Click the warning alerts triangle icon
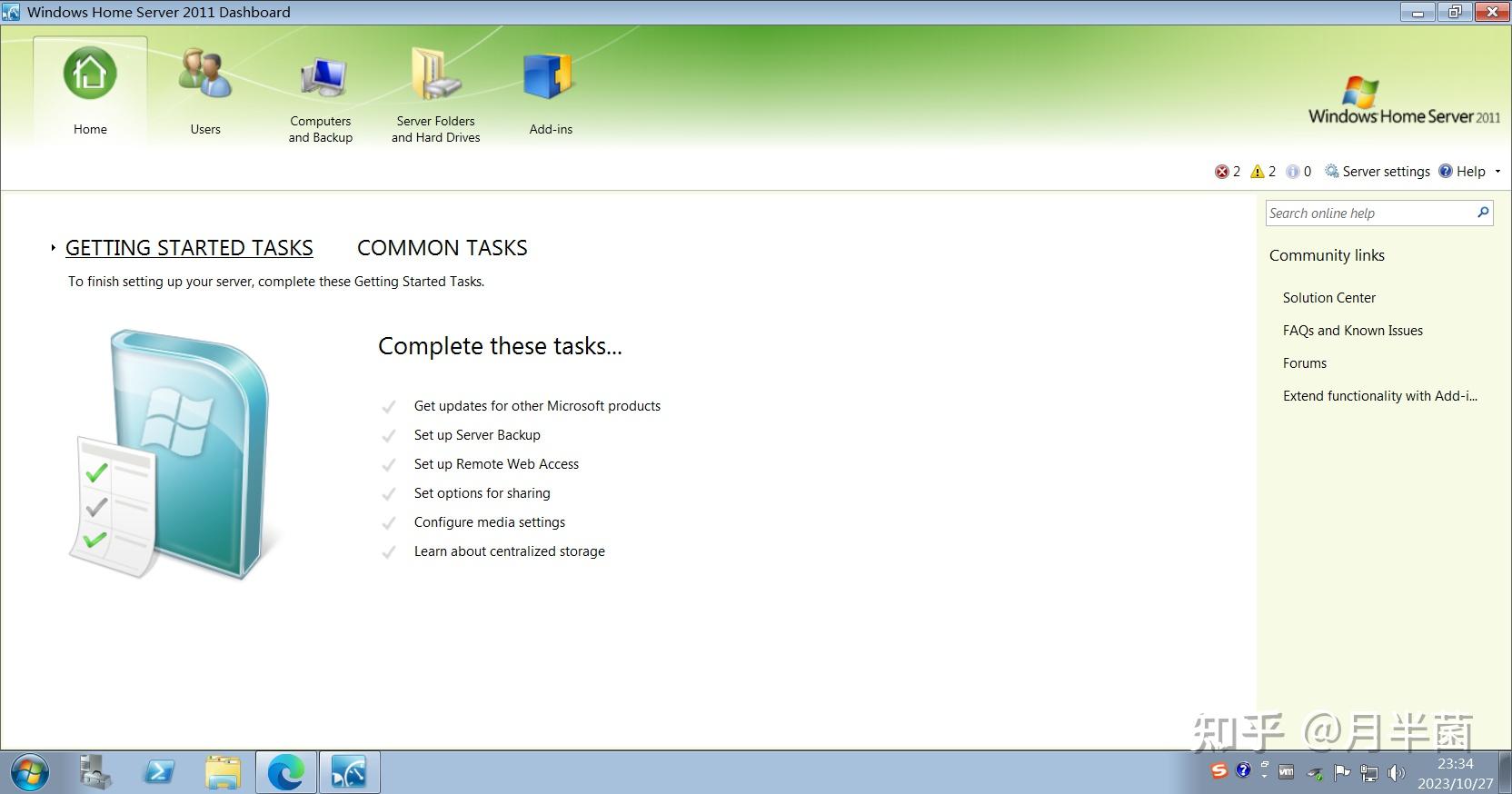 (1258, 172)
